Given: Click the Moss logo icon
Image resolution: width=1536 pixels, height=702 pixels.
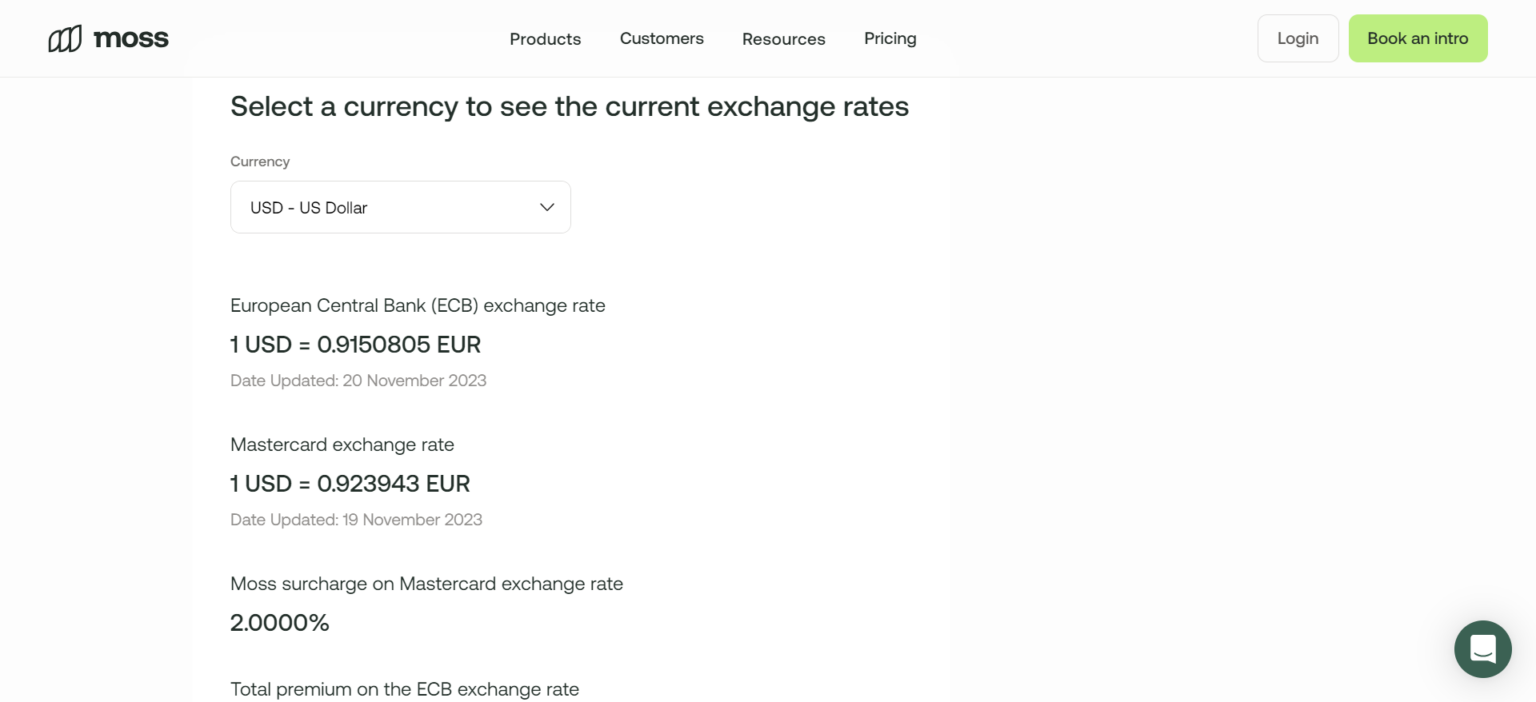Looking at the screenshot, I should (x=65, y=39).
